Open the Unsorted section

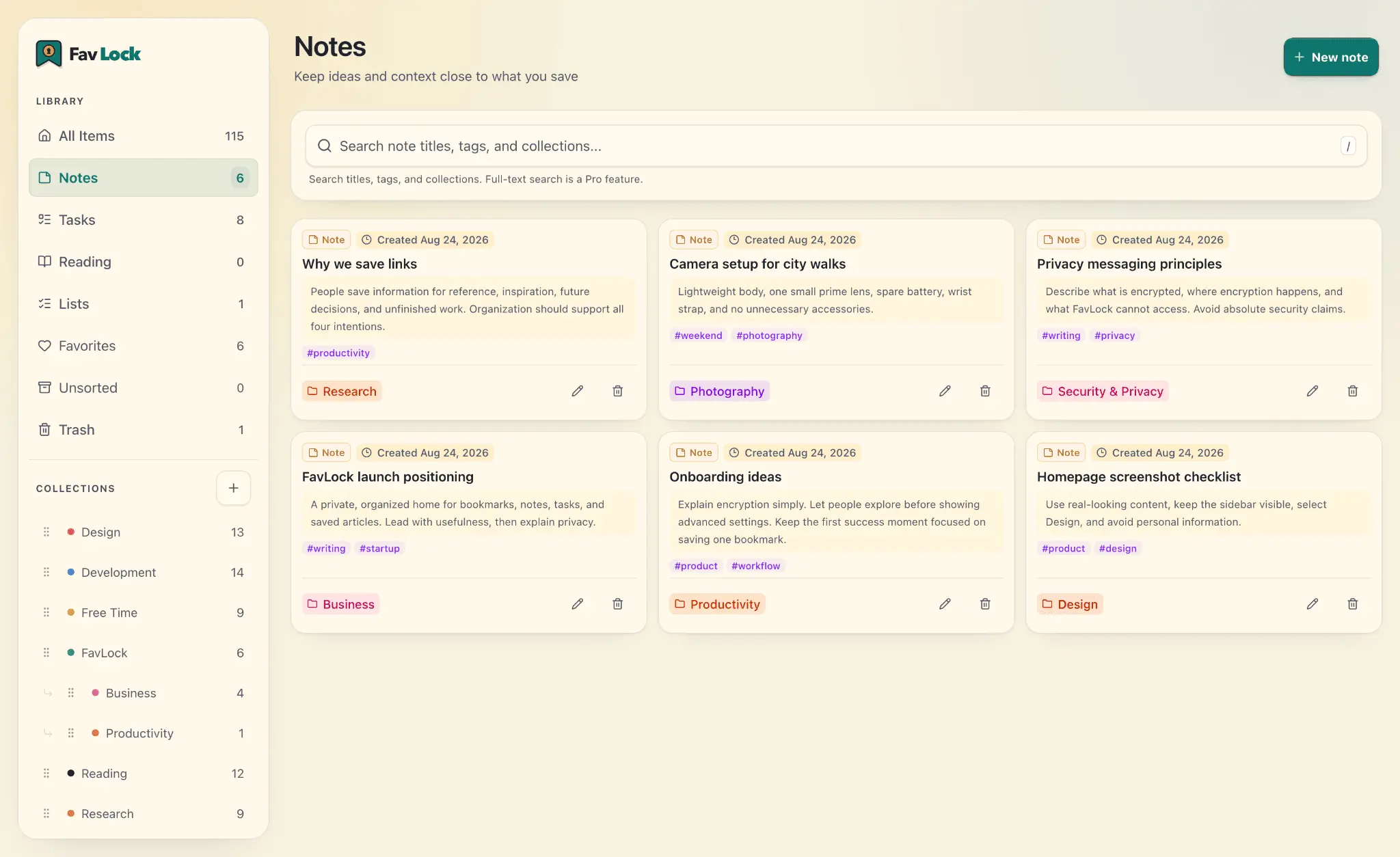tap(144, 387)
